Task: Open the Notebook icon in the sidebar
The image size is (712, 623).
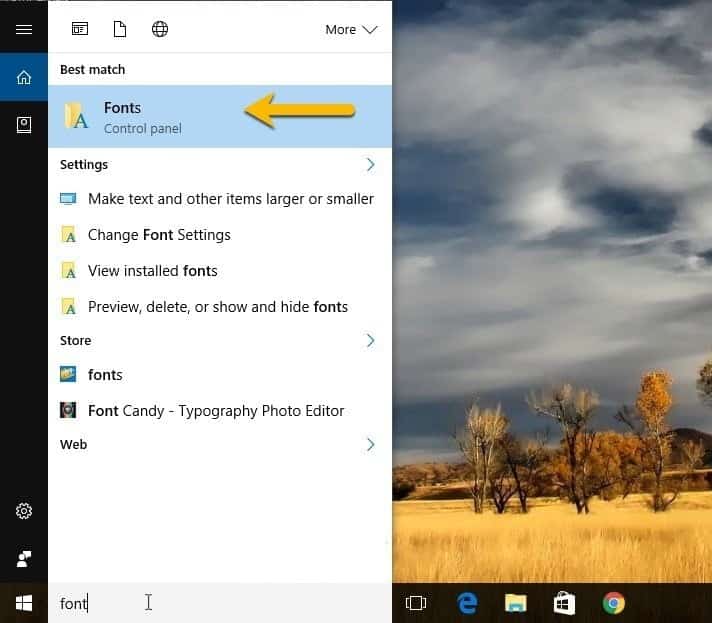Action: [x=24, y=125]
